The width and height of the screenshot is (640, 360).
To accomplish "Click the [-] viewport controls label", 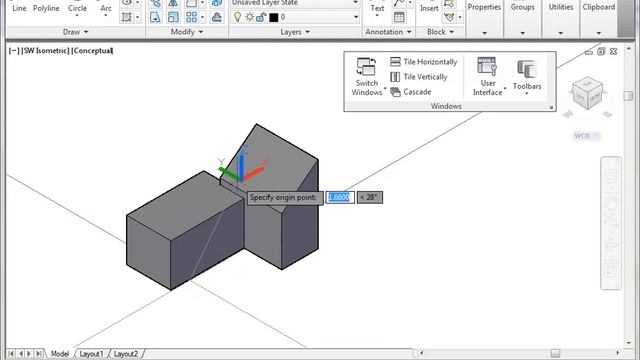I will pyautogui.click(x=14, y=51).
